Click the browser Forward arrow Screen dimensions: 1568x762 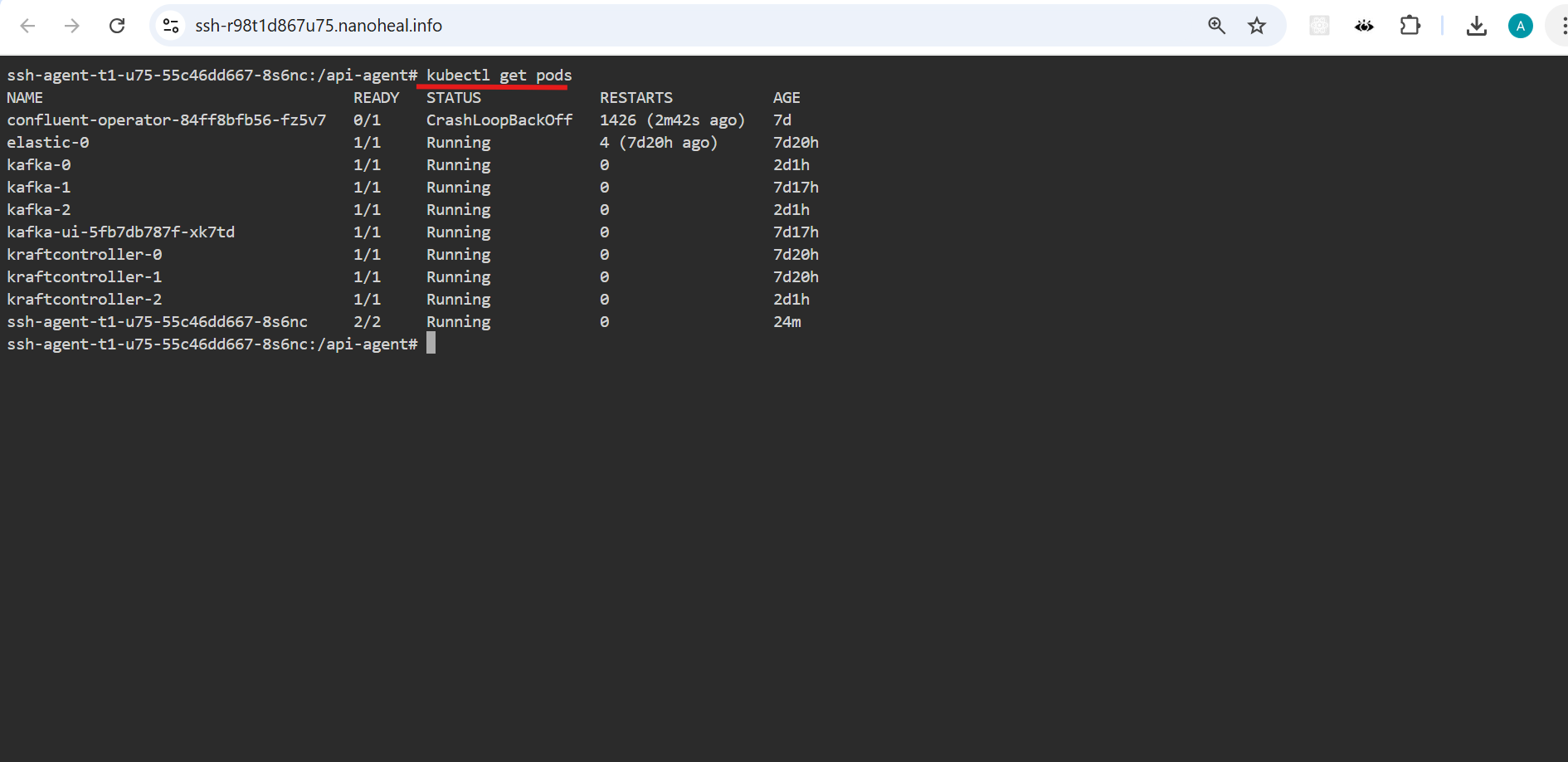point(72,26)
